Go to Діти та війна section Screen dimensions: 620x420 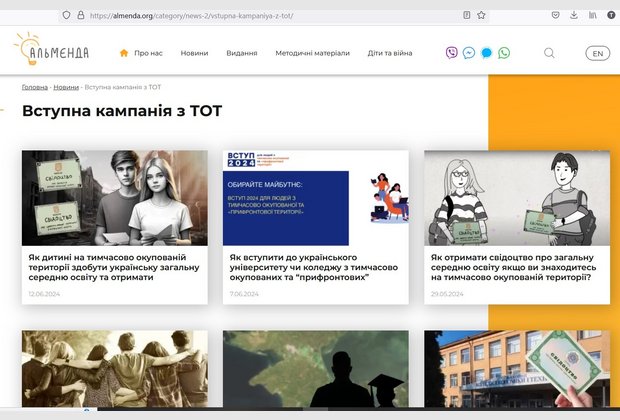point(390,53)
